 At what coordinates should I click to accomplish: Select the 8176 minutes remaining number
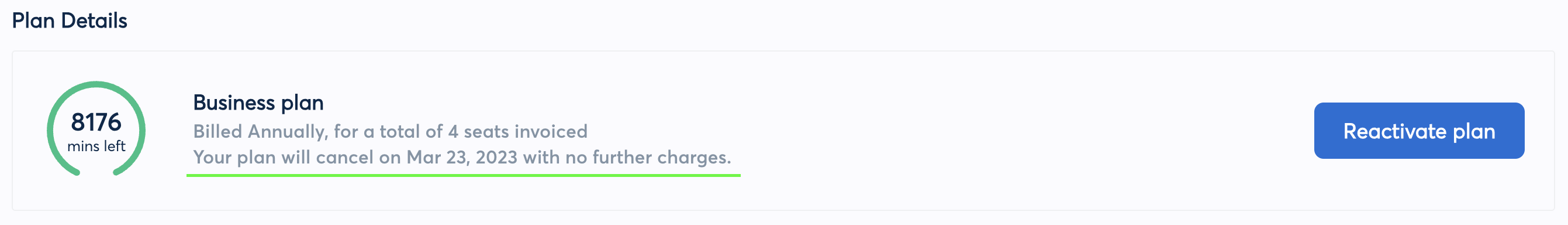tap(96, 122)
